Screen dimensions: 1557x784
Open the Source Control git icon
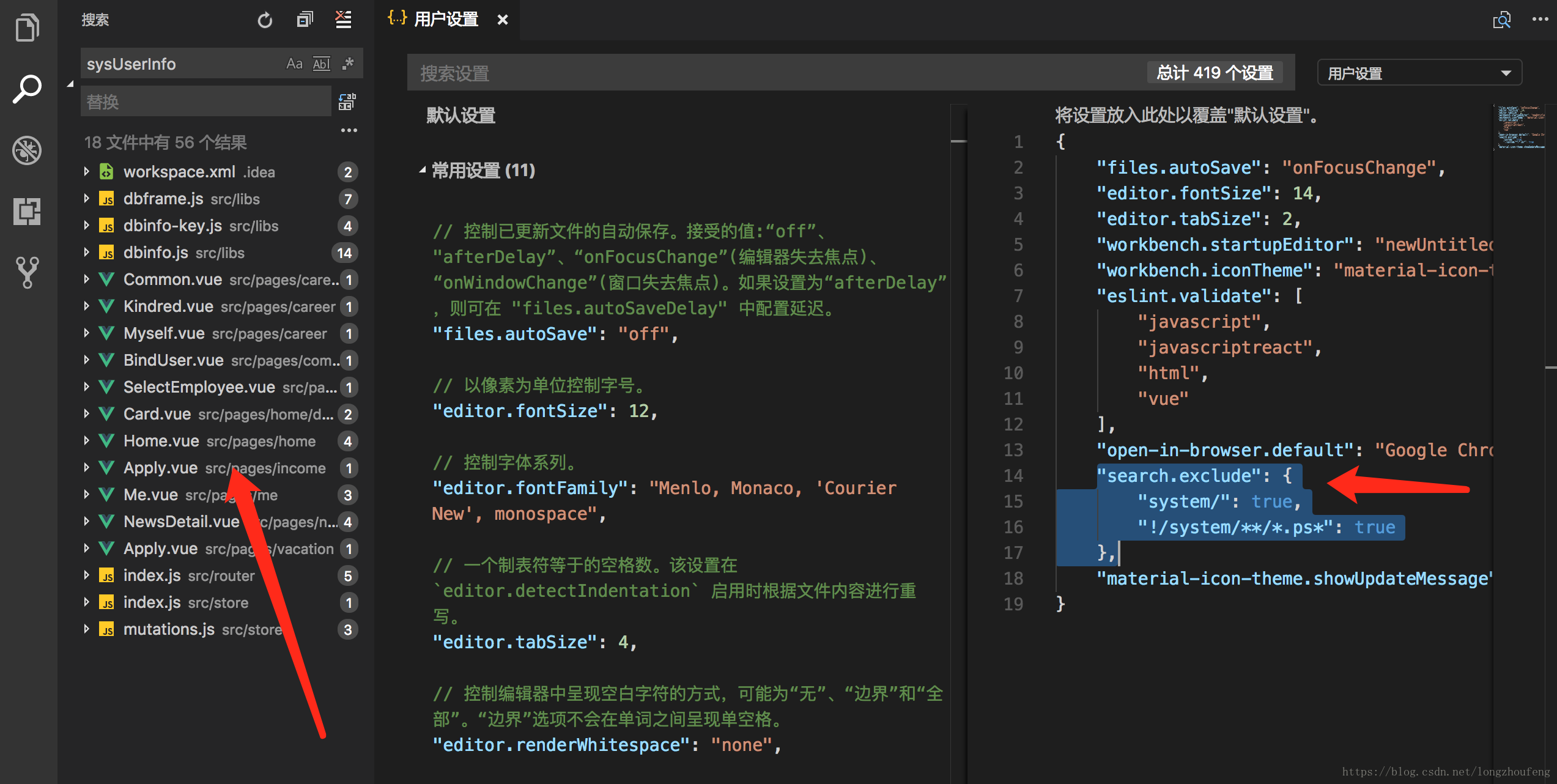(28, 272)
